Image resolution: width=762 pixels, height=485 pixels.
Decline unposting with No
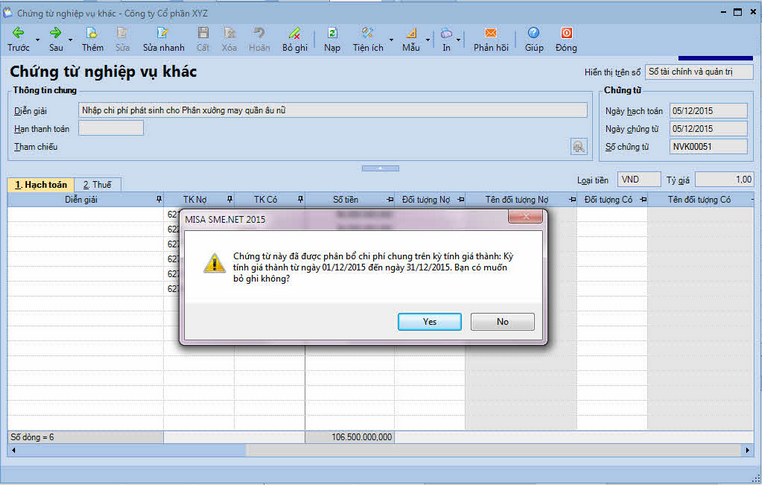502,322
